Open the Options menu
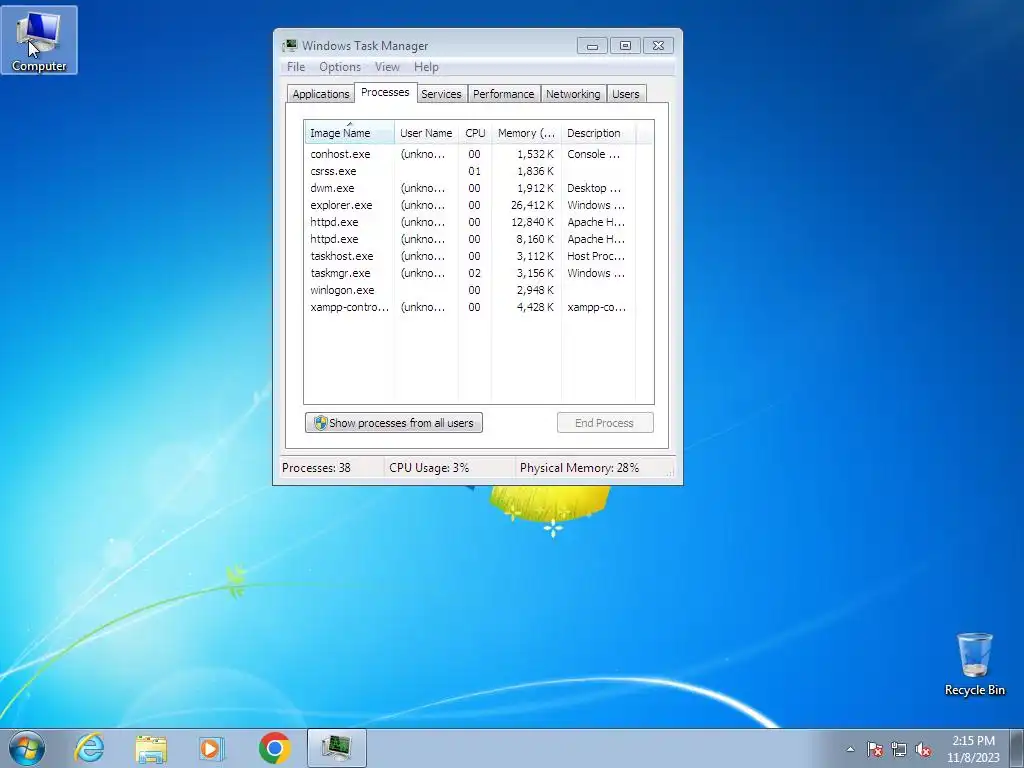The image size is (1024, 768). pos(340,67)
